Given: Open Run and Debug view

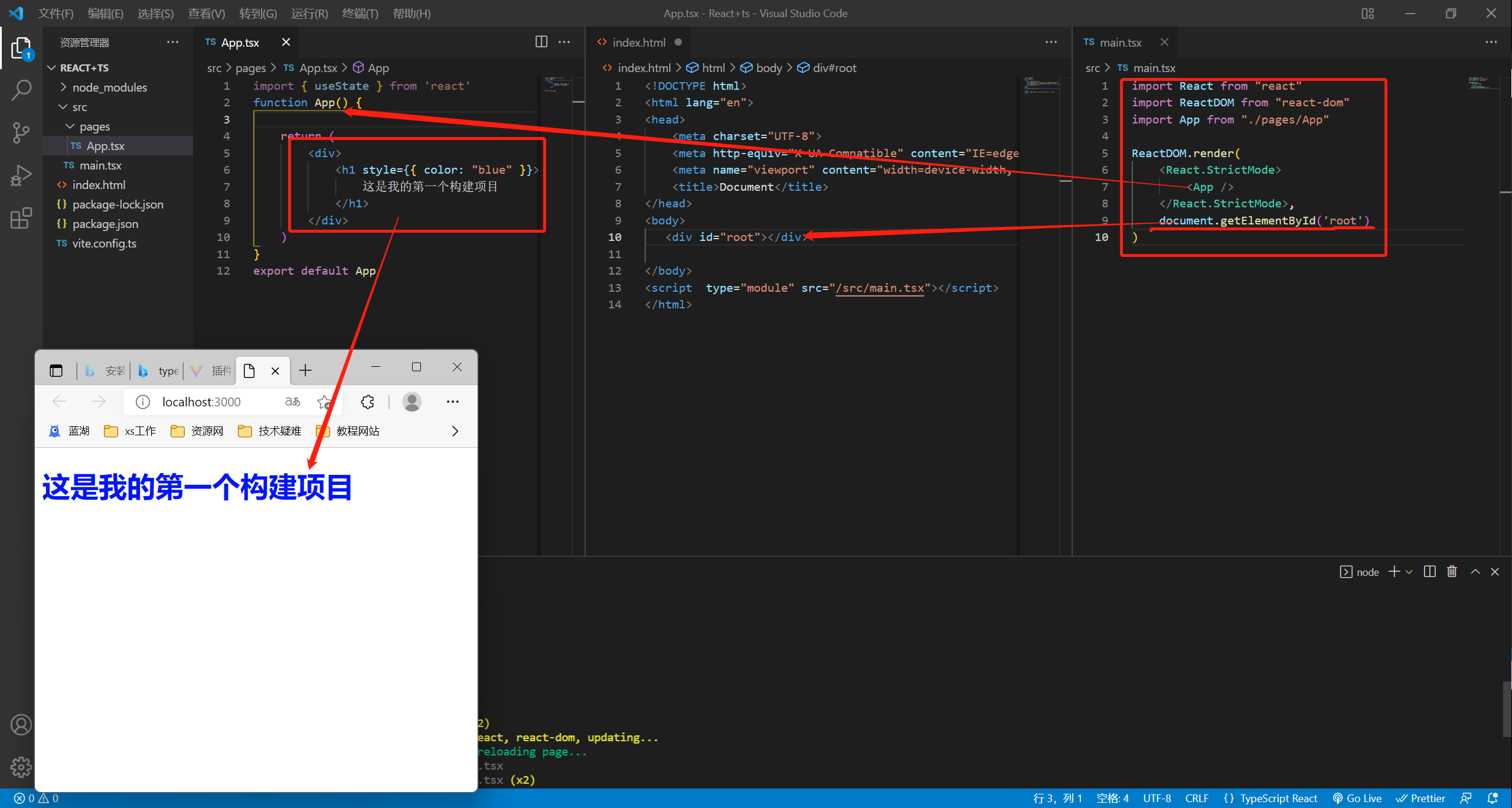Looking at the screenshot, I should click(x=21, y=175).
